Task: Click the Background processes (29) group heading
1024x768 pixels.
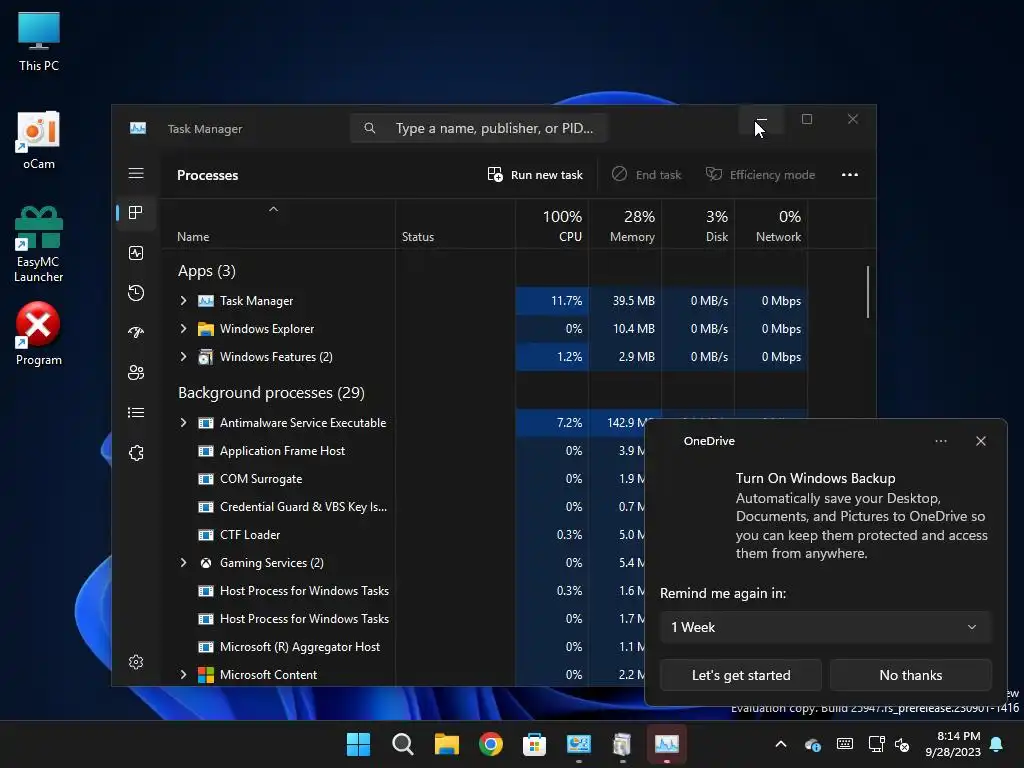Action: click(x=271, y=392)
